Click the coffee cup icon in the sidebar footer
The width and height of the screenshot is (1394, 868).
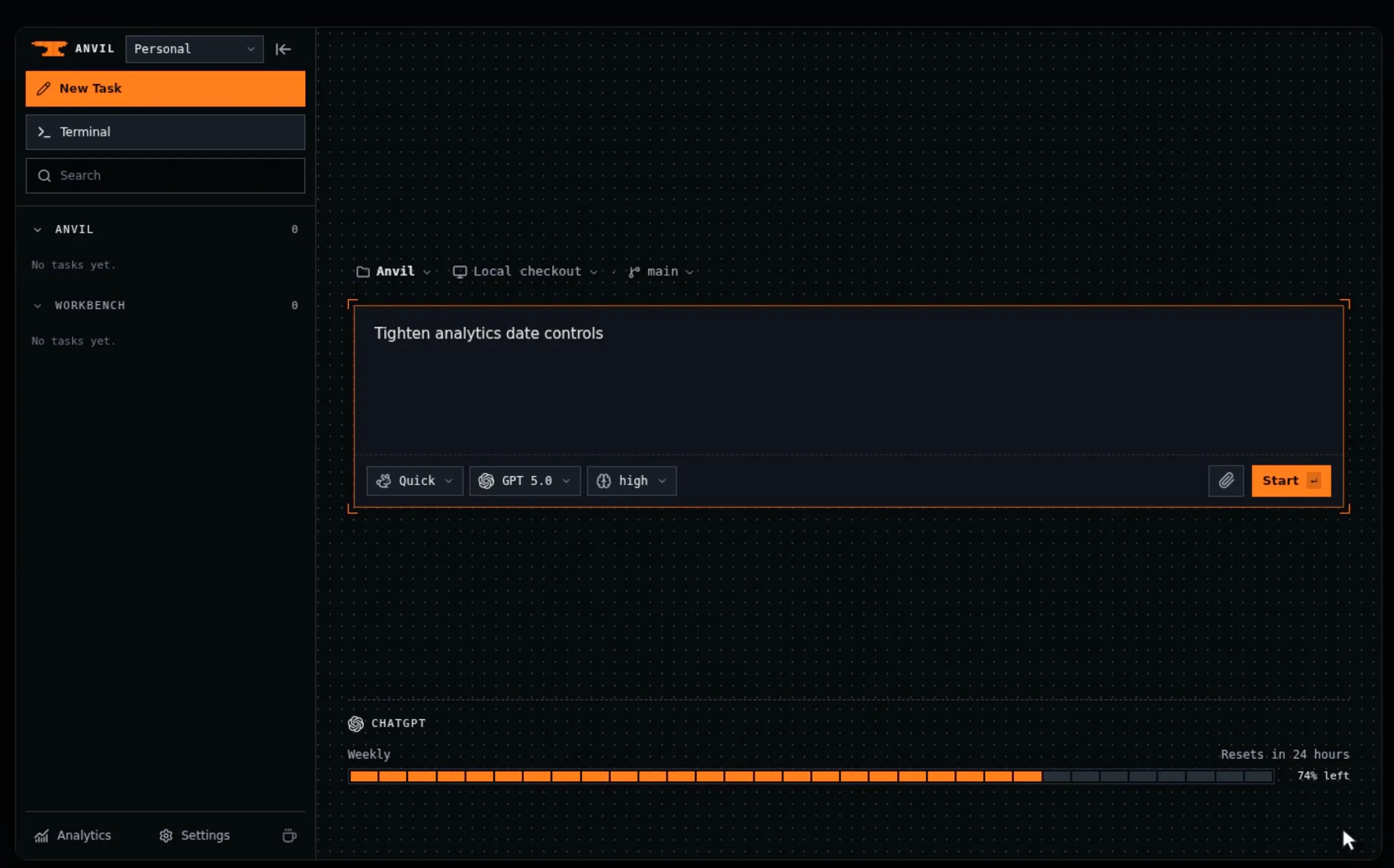coord(289,835)
